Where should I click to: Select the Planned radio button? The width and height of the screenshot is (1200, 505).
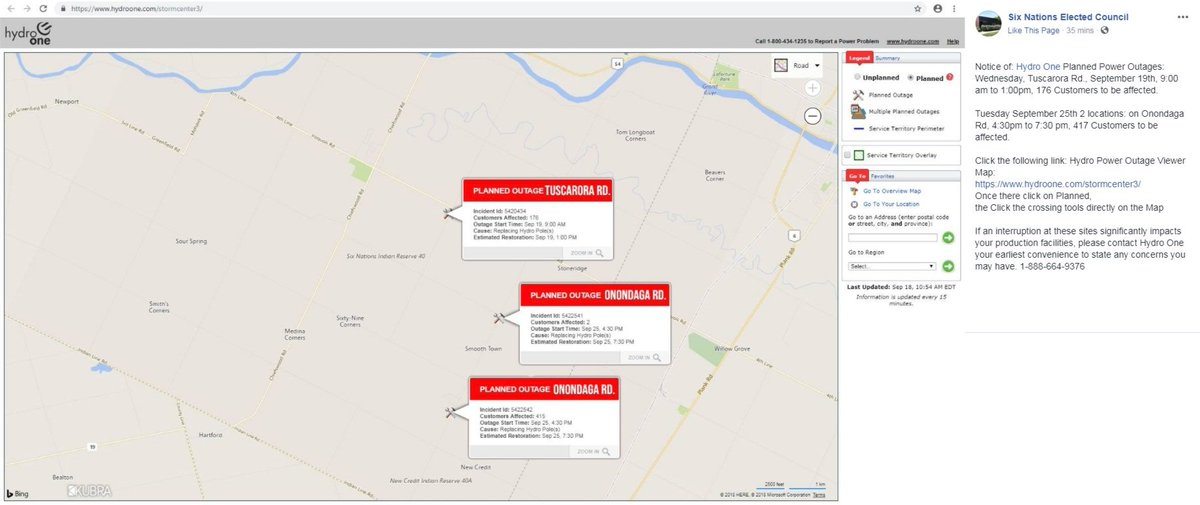point(911,77)
